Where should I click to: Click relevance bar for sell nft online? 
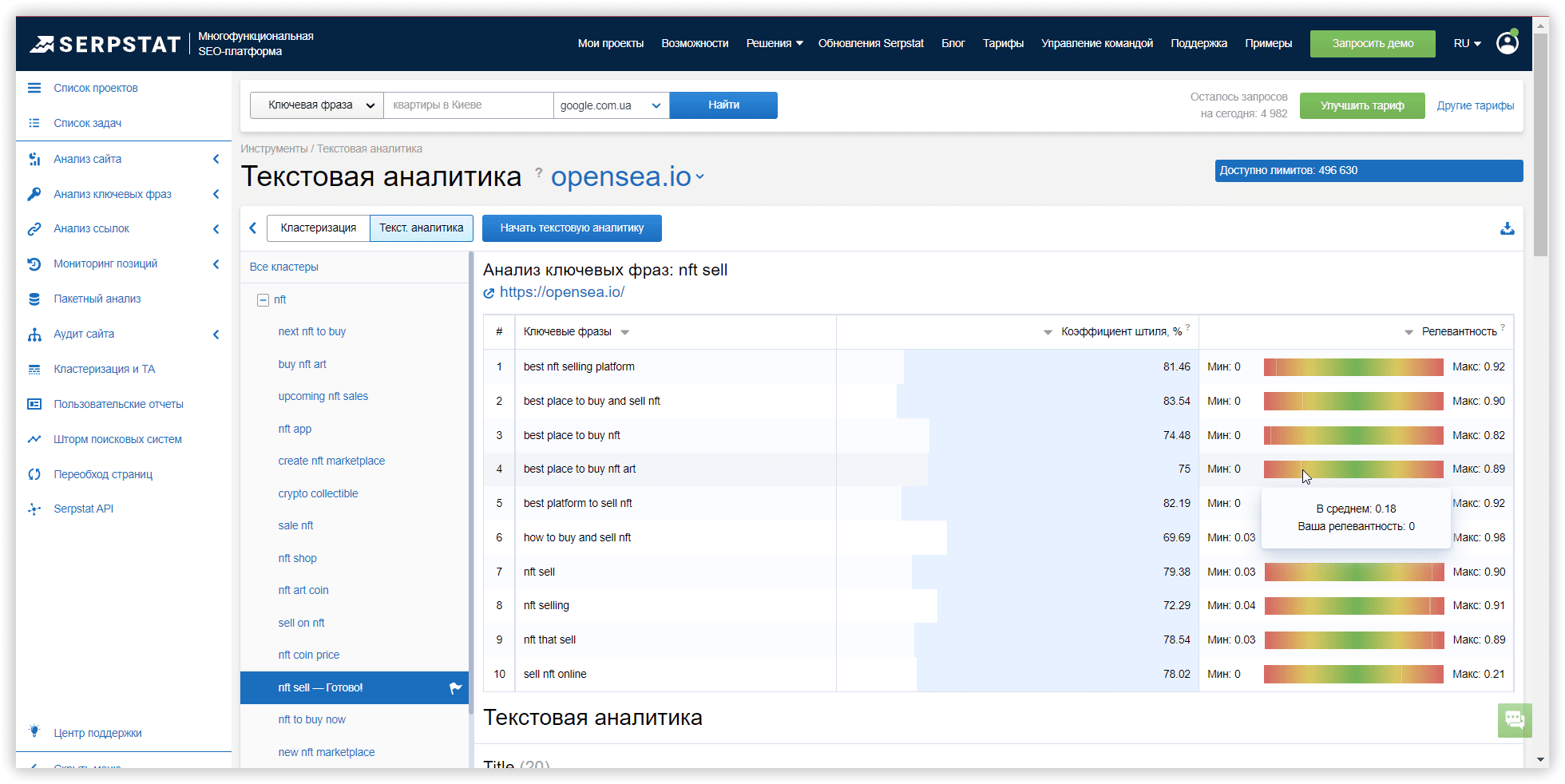[x=1353, y=674]
